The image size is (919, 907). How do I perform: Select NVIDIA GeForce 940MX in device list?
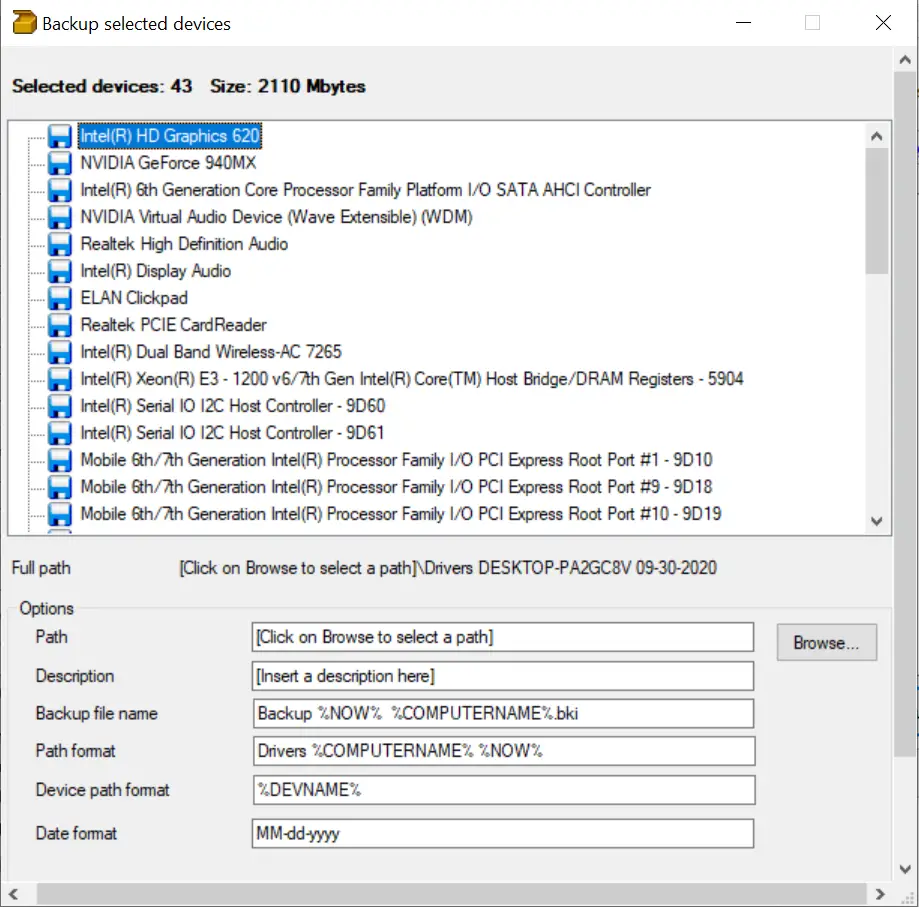pos(168,163)
